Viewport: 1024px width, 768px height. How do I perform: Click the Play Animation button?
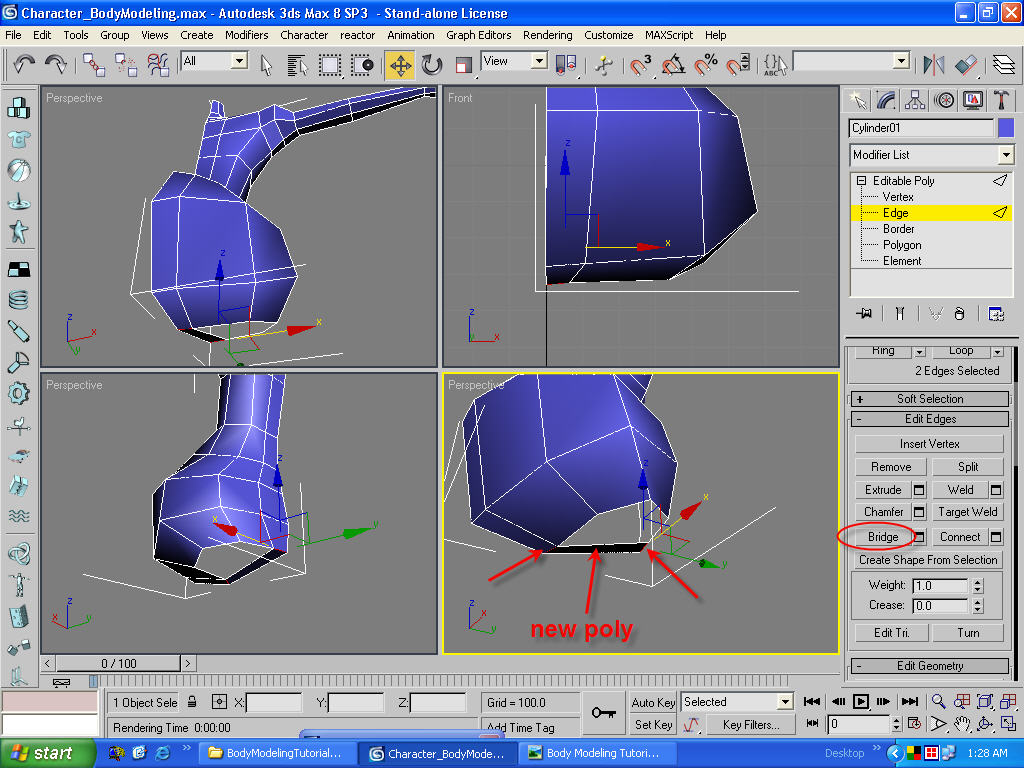click(x=861, y=702)
